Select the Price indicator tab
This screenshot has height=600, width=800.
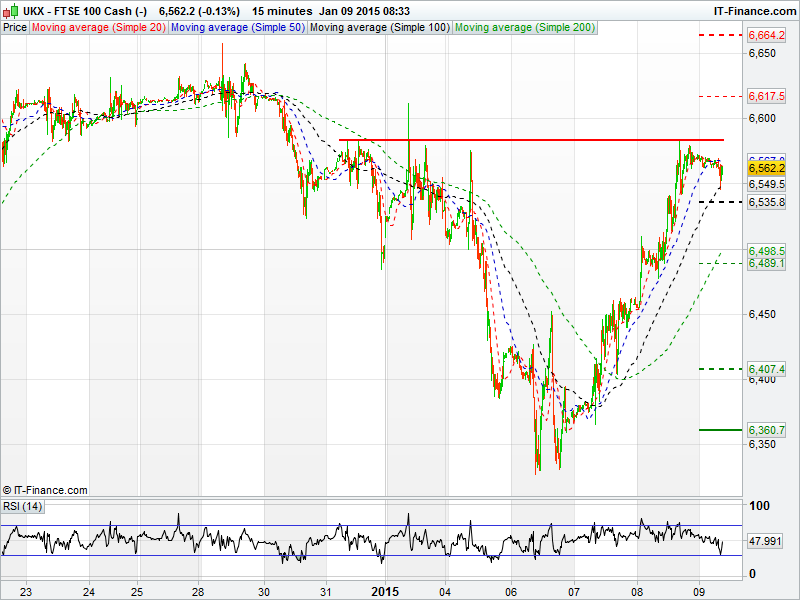pyautogui.click(x=15, y=28)
